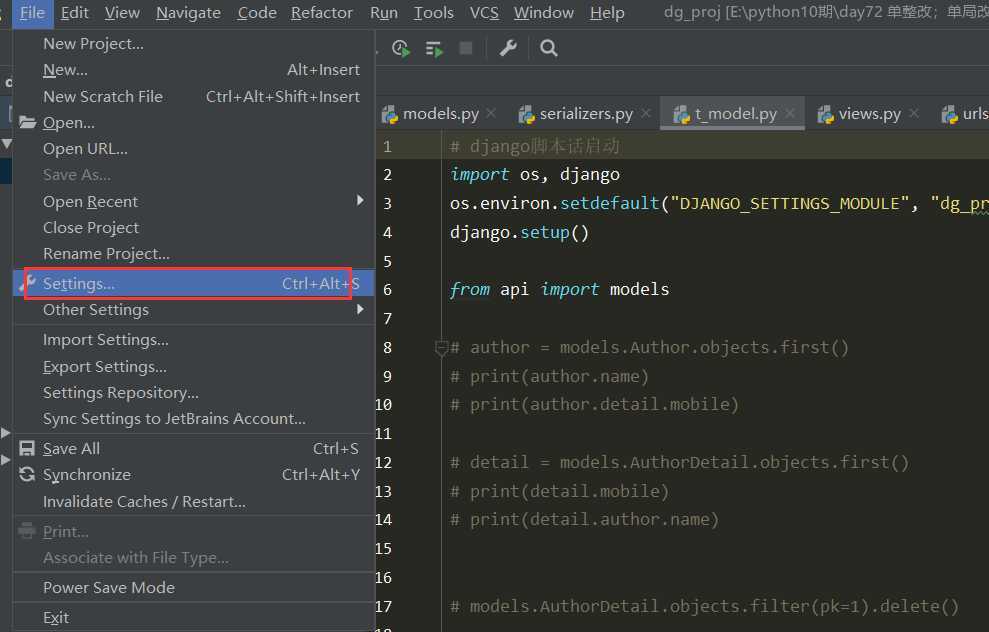Choose Rename Project... menu entry

[x=194, y=254]
